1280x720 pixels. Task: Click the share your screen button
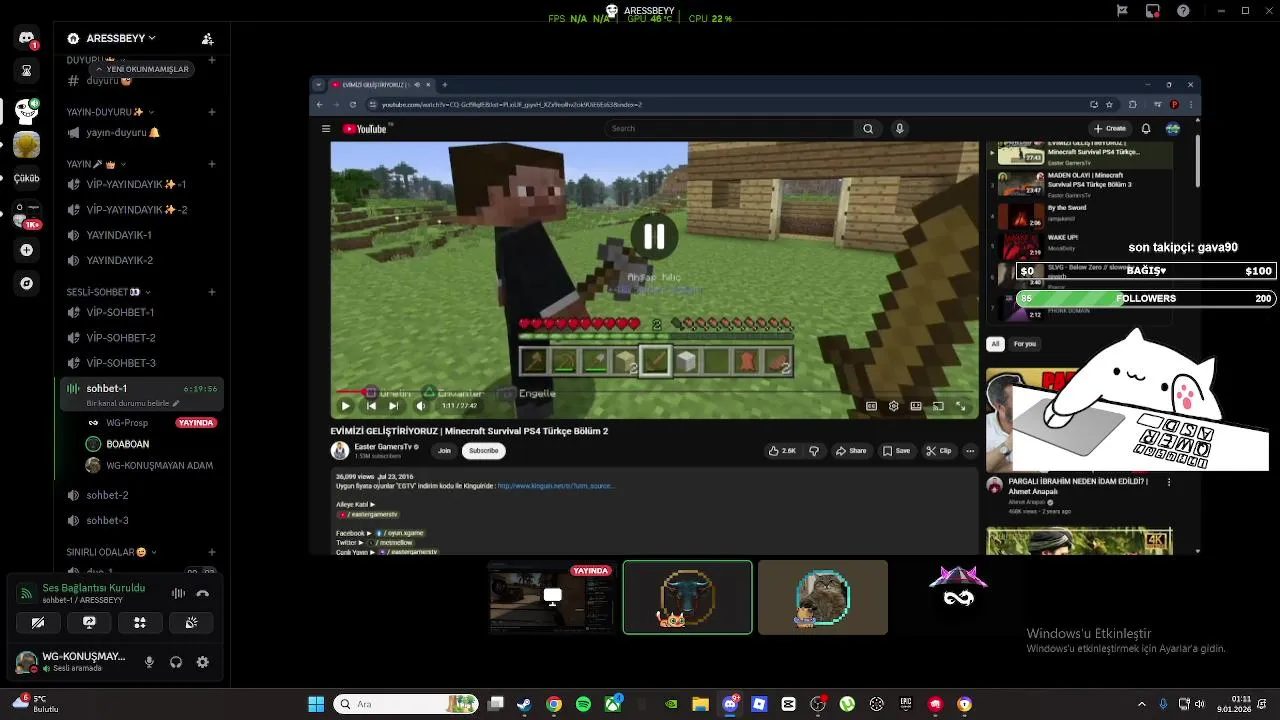[89, 622]
